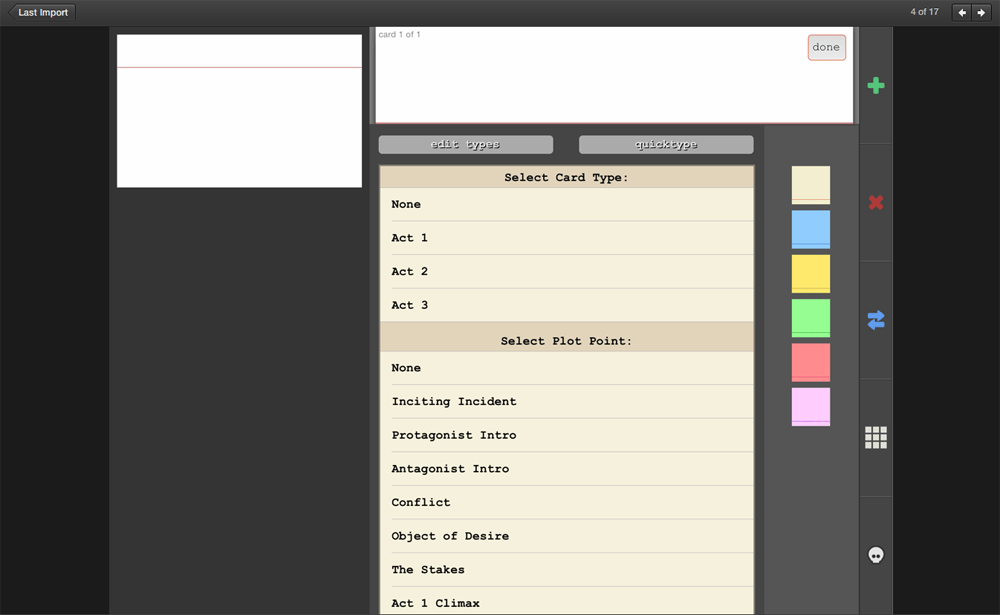Go back to the previous card
This screenshot has height=615, width=1000.
point(961,12)
